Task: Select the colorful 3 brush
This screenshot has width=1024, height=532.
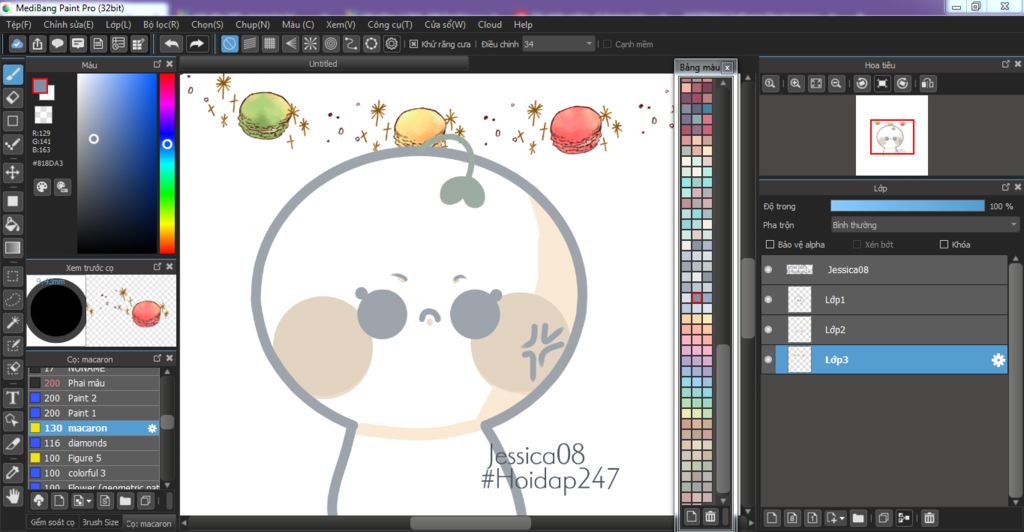Action: [93, 473]
